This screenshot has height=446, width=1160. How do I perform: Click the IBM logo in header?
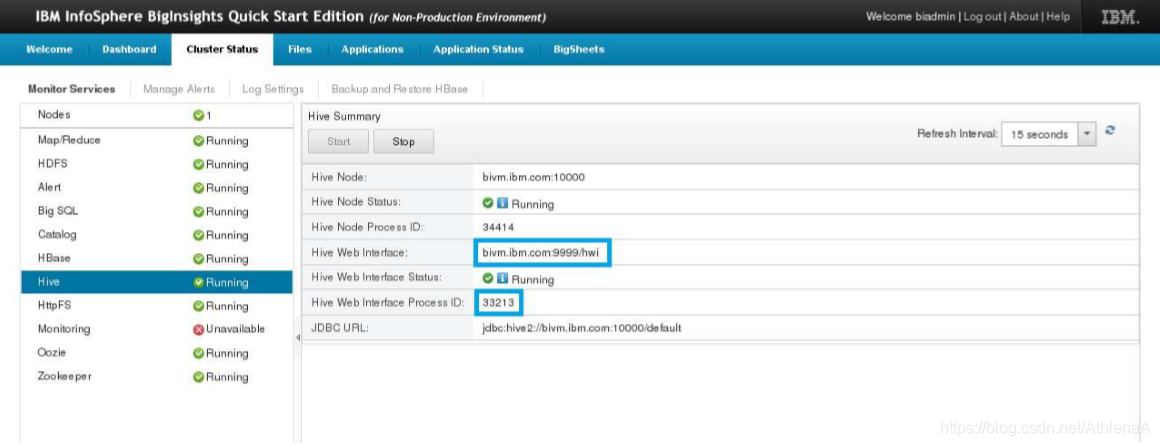[x=1120, y=17]
